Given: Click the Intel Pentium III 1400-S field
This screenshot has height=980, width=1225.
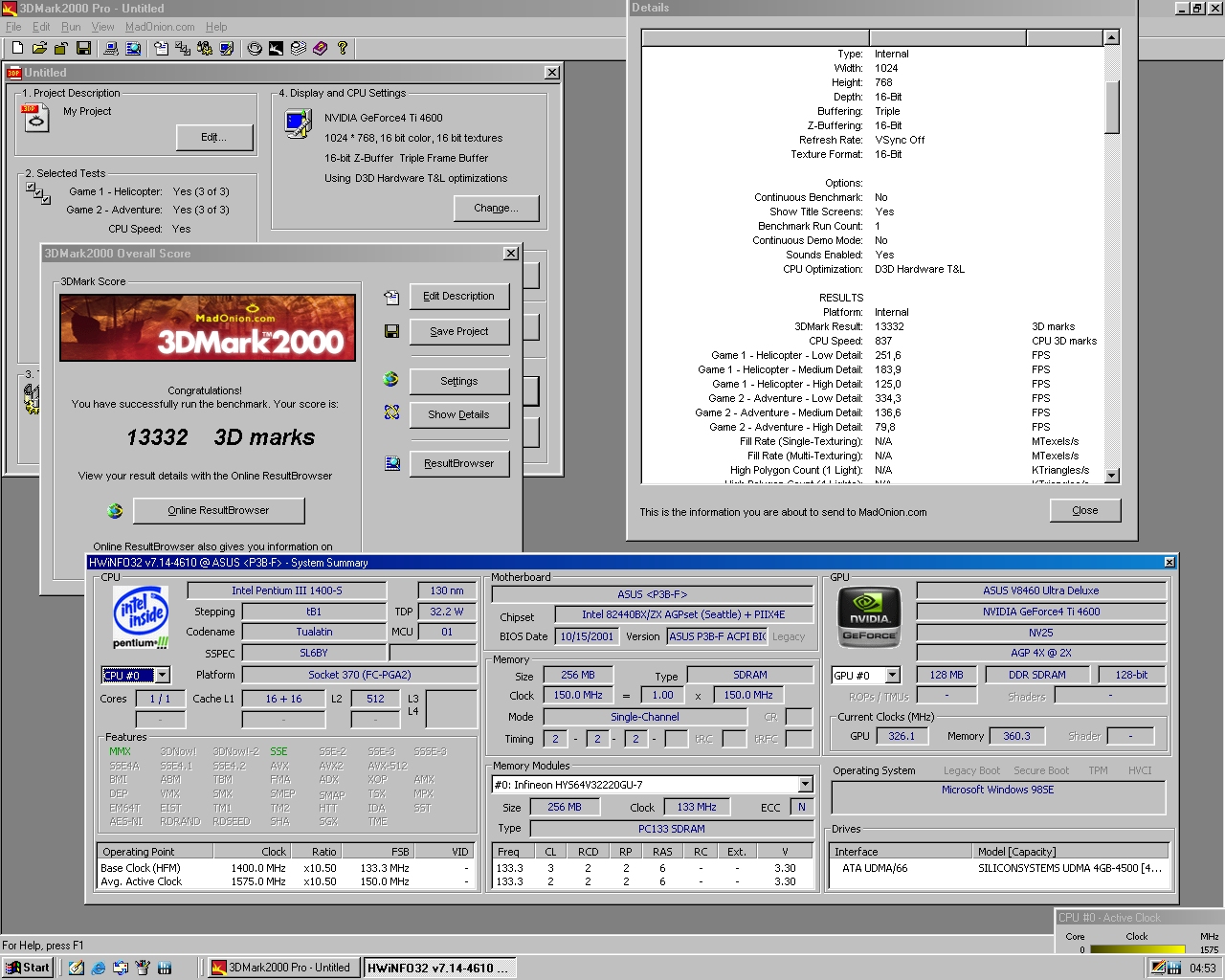Looking at the screenshot, I should [x=287, y=590].
